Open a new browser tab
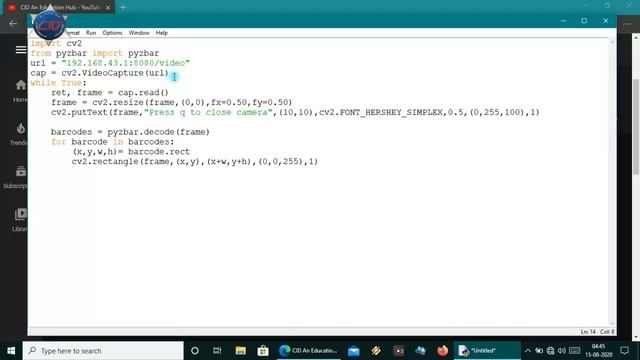This screenshot has width=640, height=360. [123, 7]
